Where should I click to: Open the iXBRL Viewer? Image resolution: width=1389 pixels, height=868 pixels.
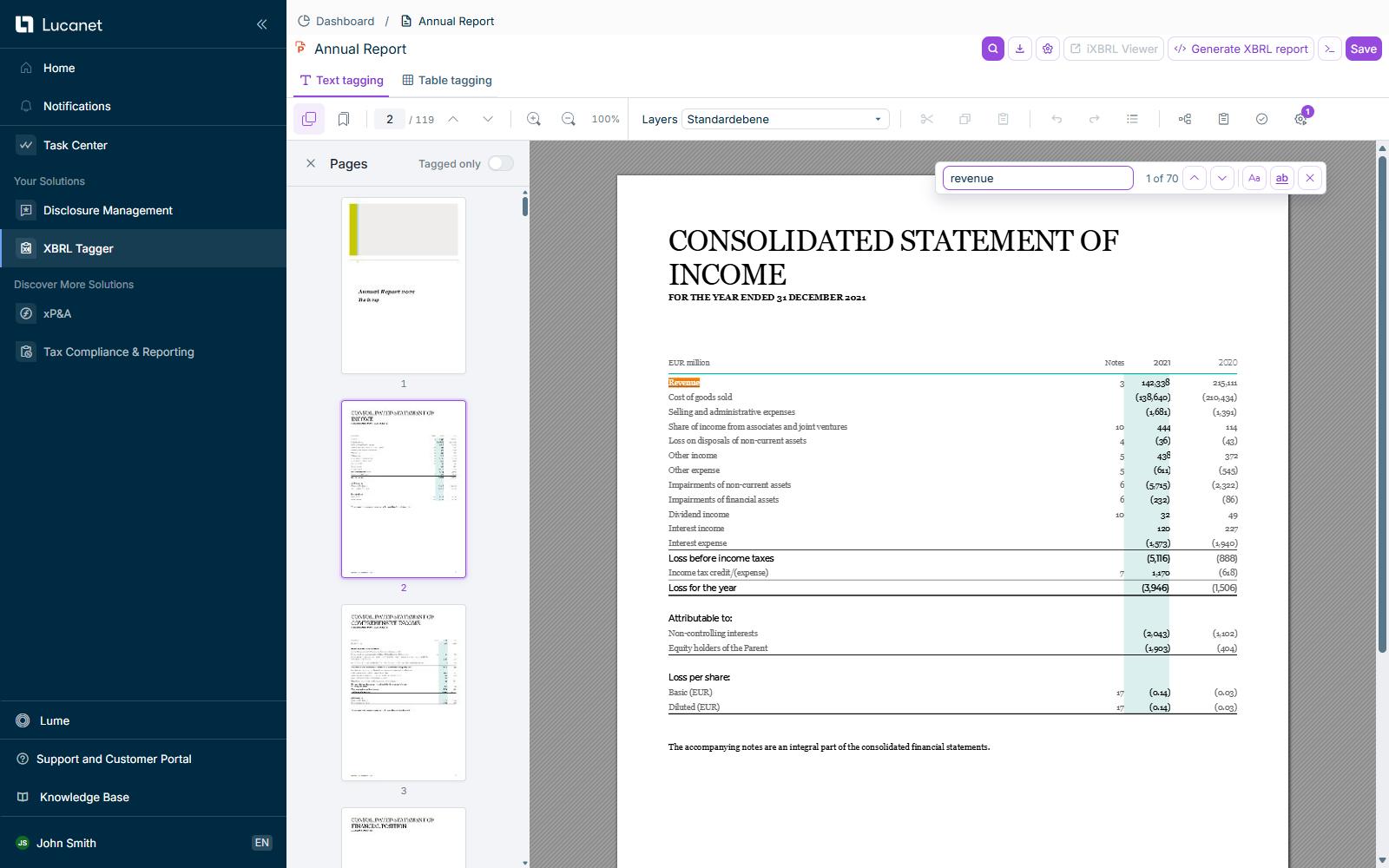tap(1113, 49)
